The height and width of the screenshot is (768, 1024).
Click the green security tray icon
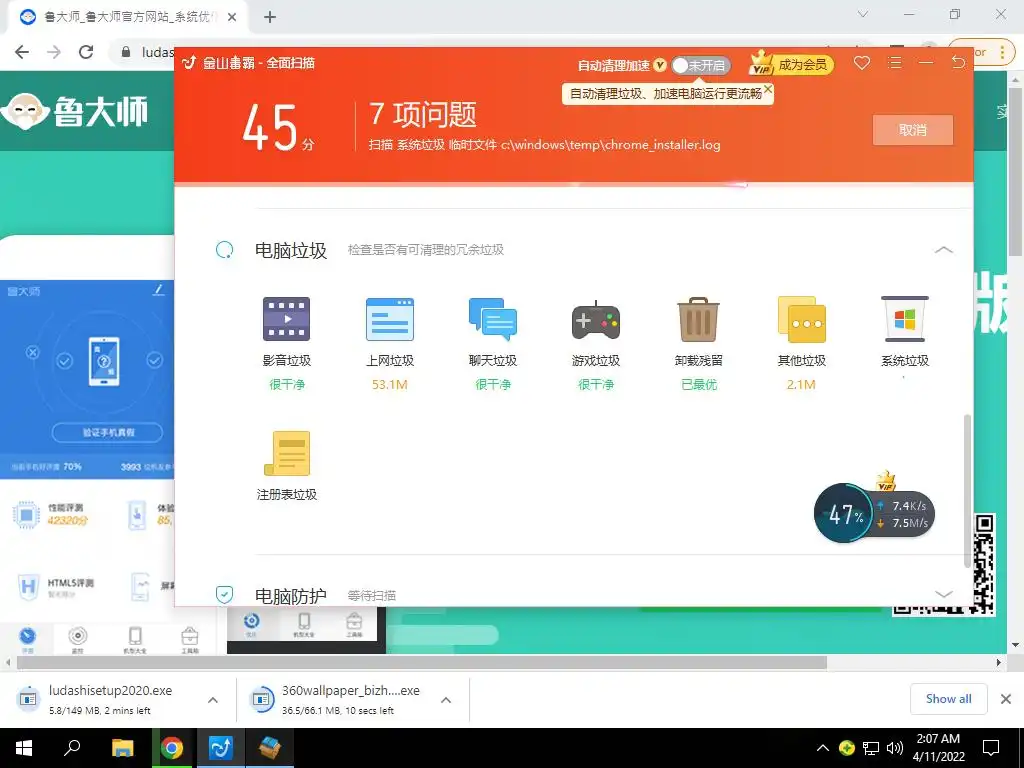click(847, 748)
